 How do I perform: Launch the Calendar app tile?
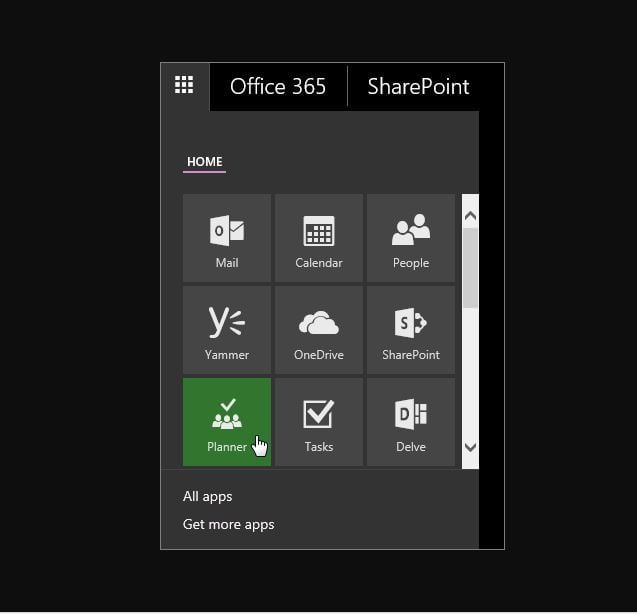pos(319,238)
